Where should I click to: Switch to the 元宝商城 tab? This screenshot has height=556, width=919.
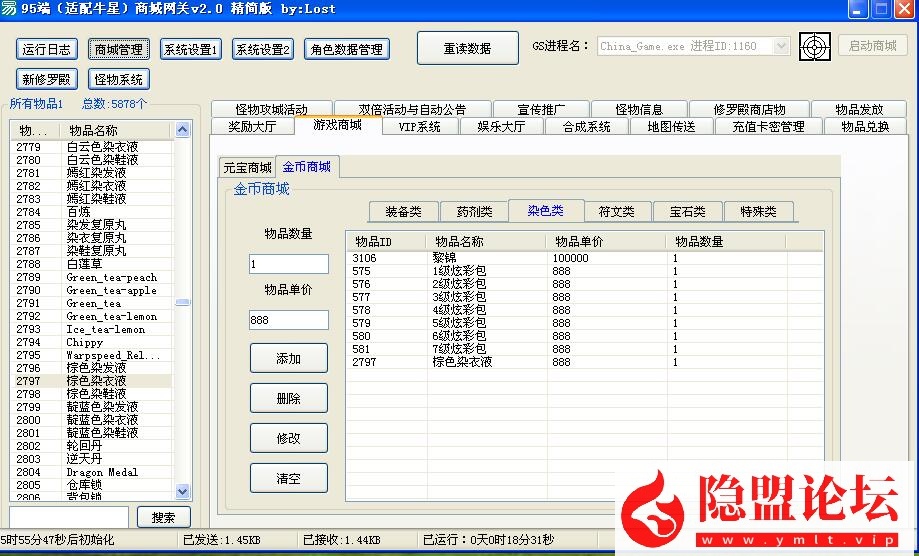tap(247, 167)
